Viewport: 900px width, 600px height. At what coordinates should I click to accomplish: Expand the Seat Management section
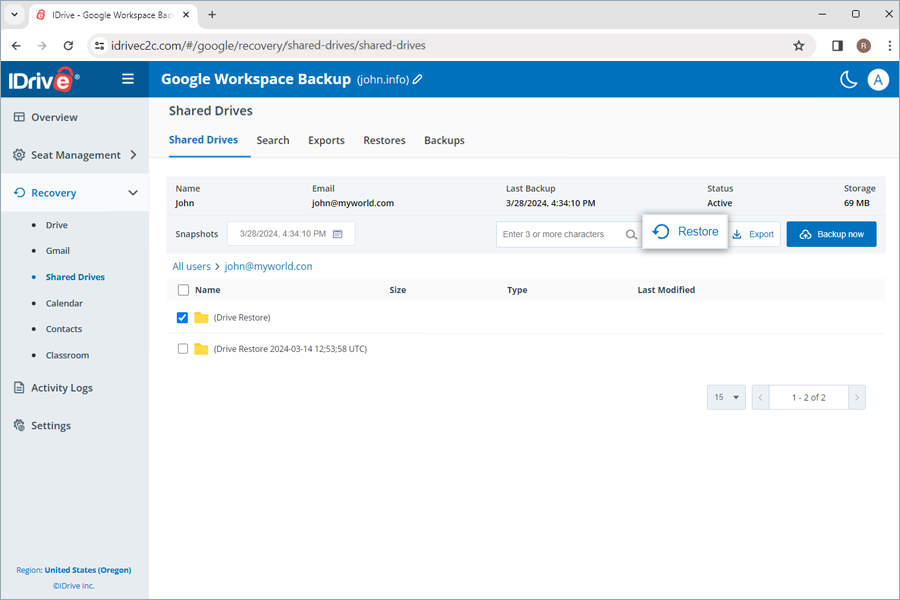(x=135, y=155)
